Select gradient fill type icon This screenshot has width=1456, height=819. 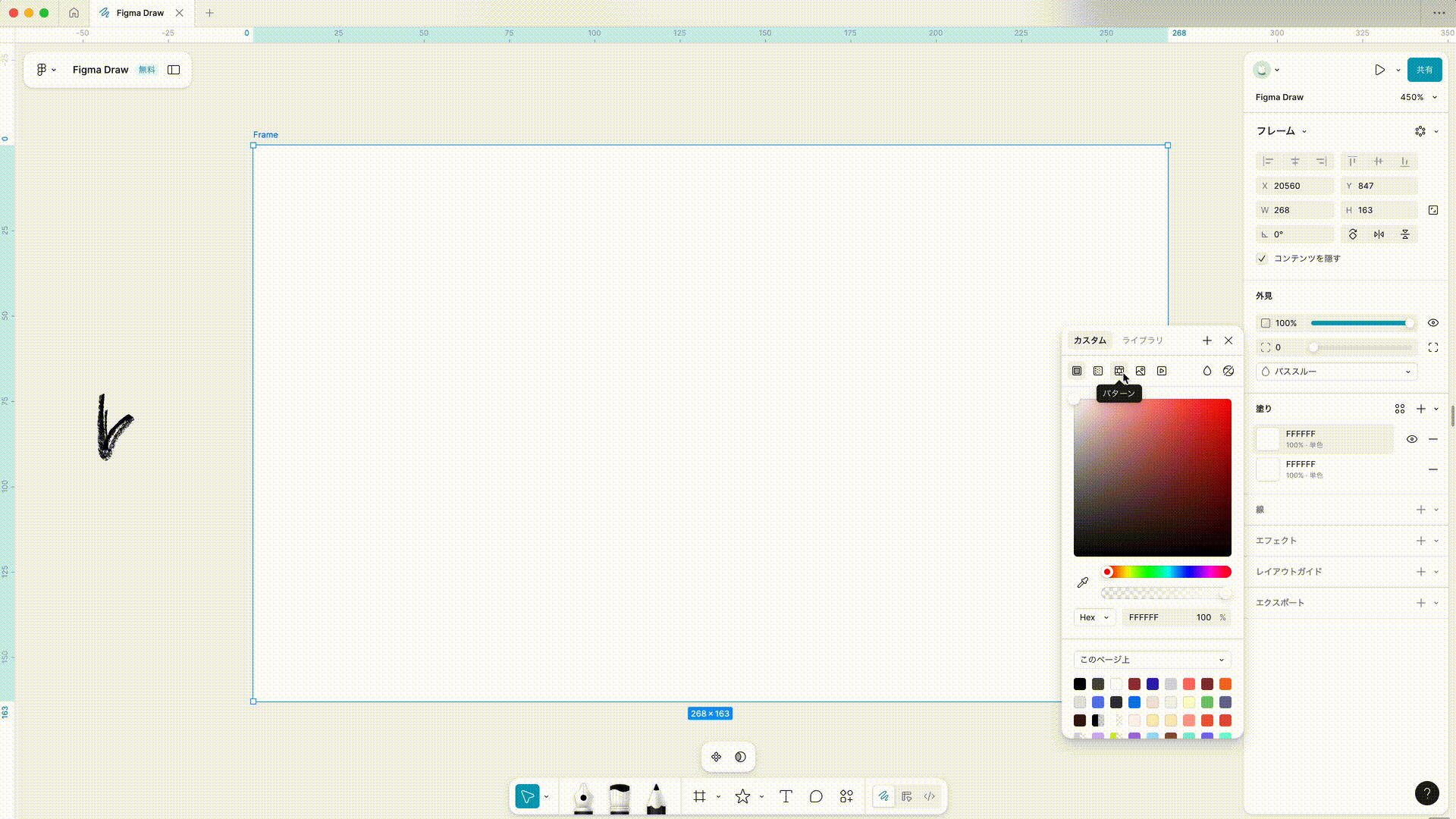[1098, 371]
